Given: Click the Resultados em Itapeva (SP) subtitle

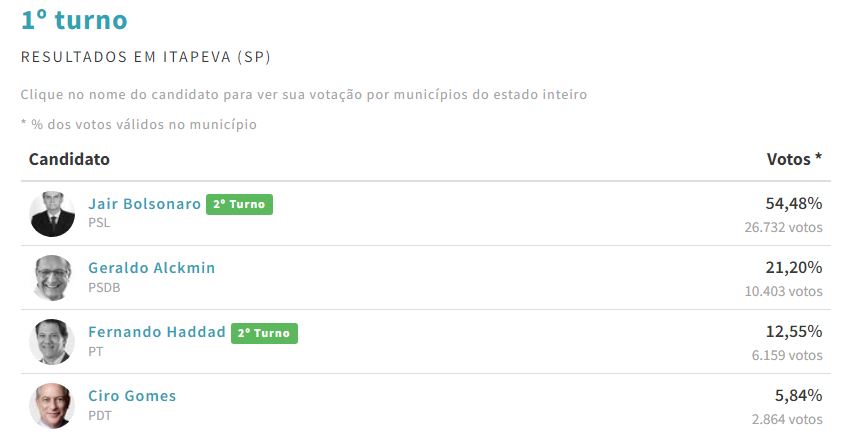Looking at the screenshot, I should [146, 57].
